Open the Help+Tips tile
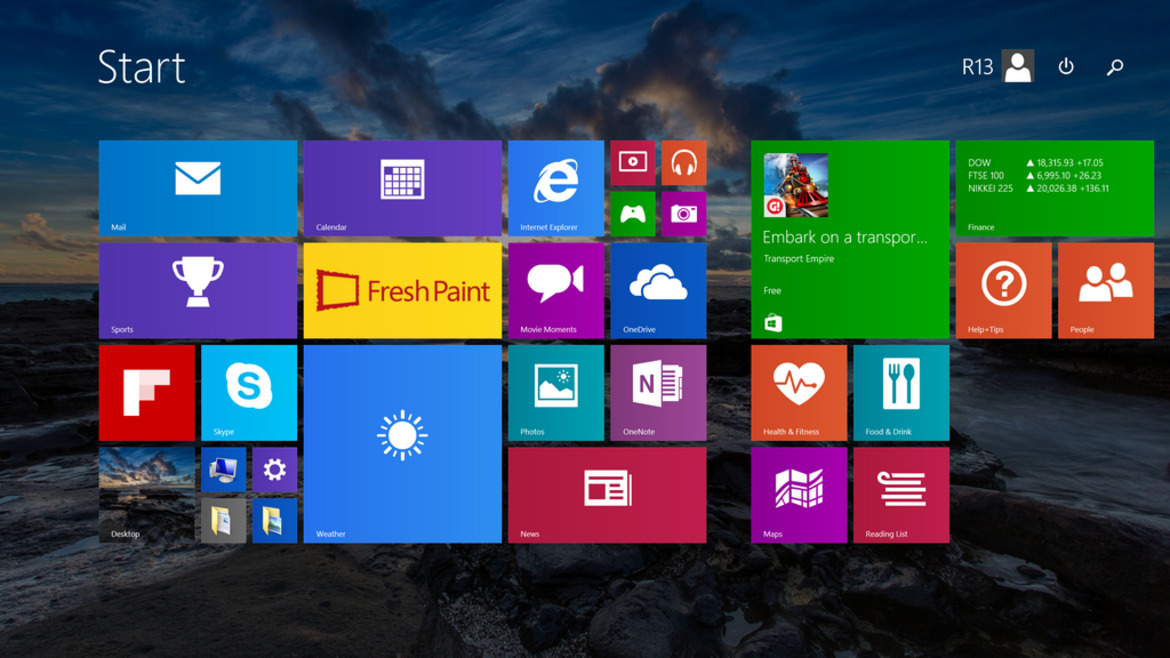Screen dimensions: 1170x658 click(1003, 290)
